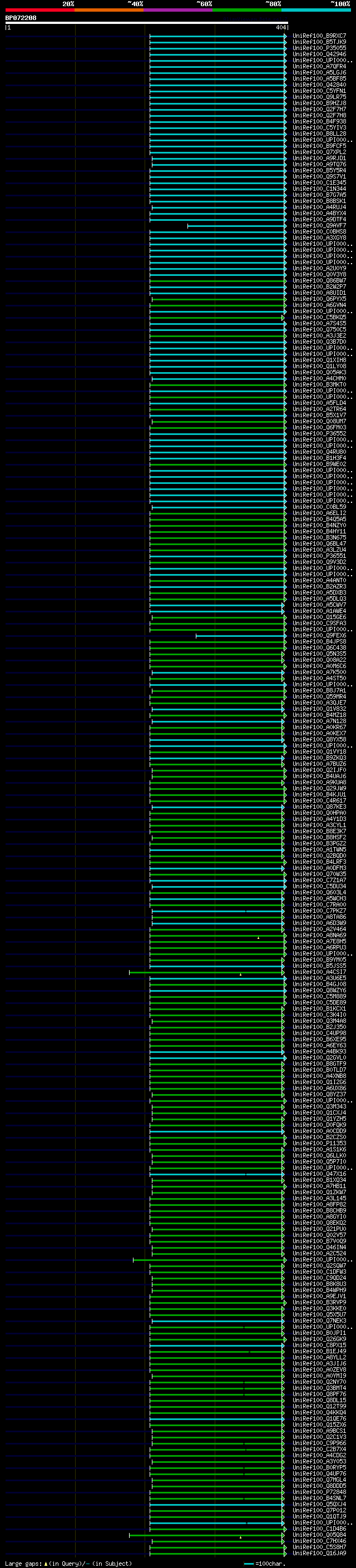The height and width of the screenshot is (1568, 356).
Task: Open hit UniRef100_A7QFR4
Action: point(319,66)
